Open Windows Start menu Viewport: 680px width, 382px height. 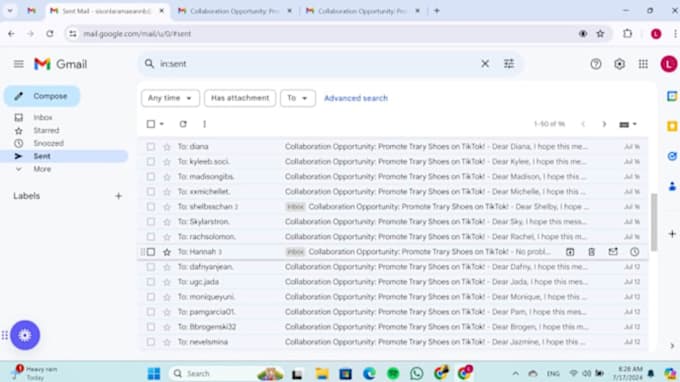coord(154,373)
